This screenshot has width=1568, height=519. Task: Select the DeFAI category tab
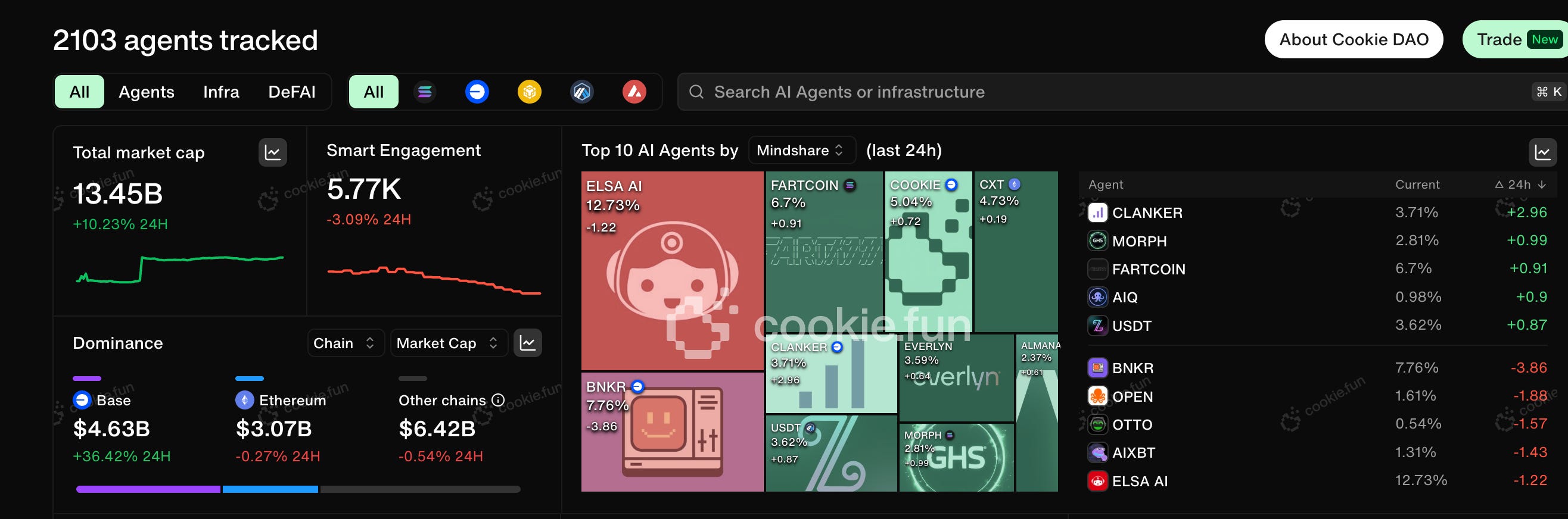[291, 92]
